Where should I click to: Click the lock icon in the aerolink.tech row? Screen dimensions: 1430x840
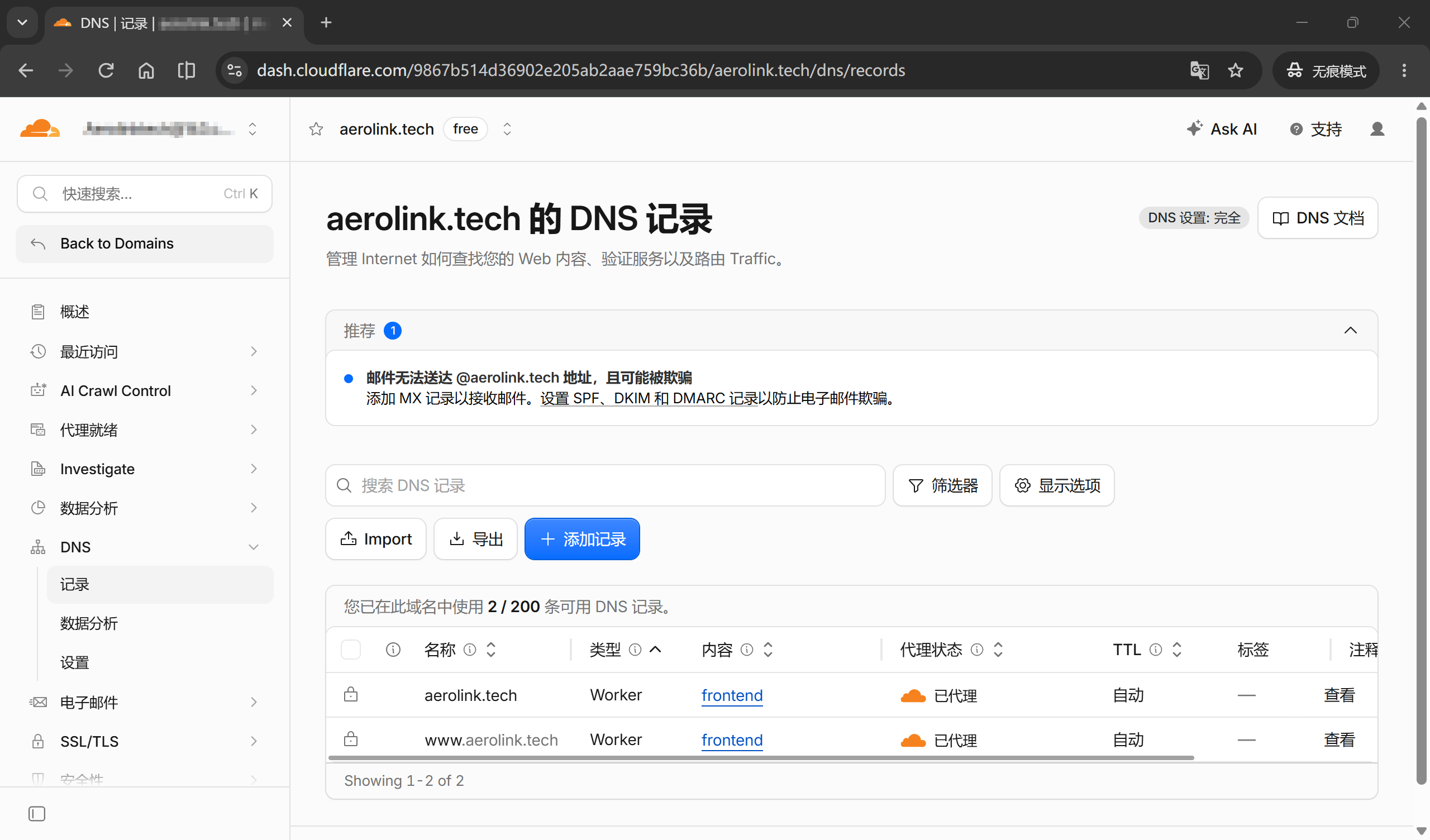tap(351, 694)
